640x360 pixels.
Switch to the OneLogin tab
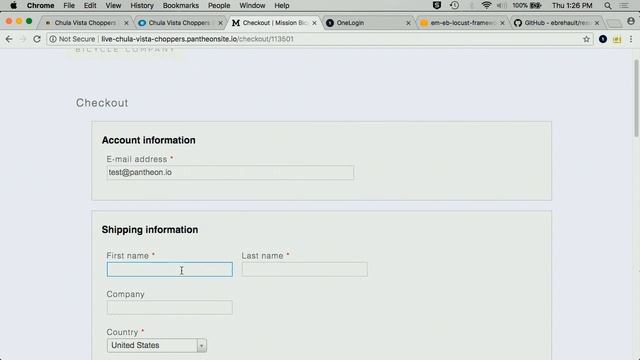click(367, 23)
